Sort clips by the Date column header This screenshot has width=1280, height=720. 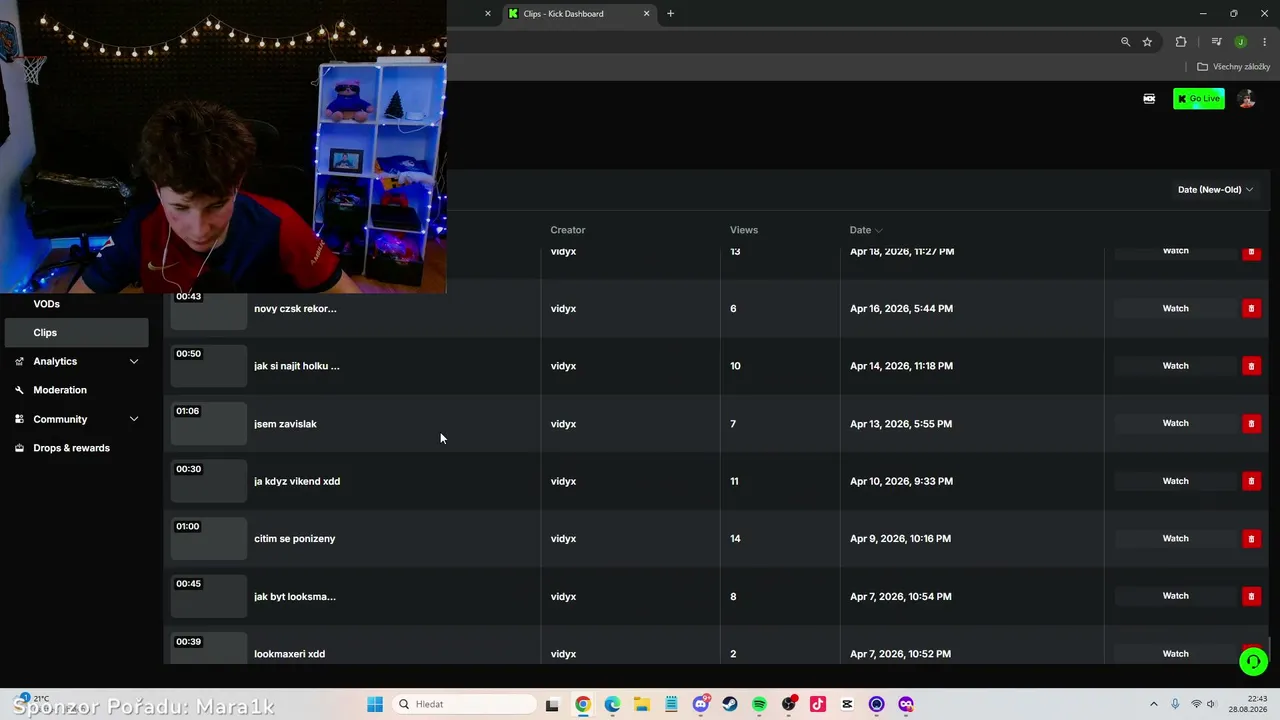[865, 230]
